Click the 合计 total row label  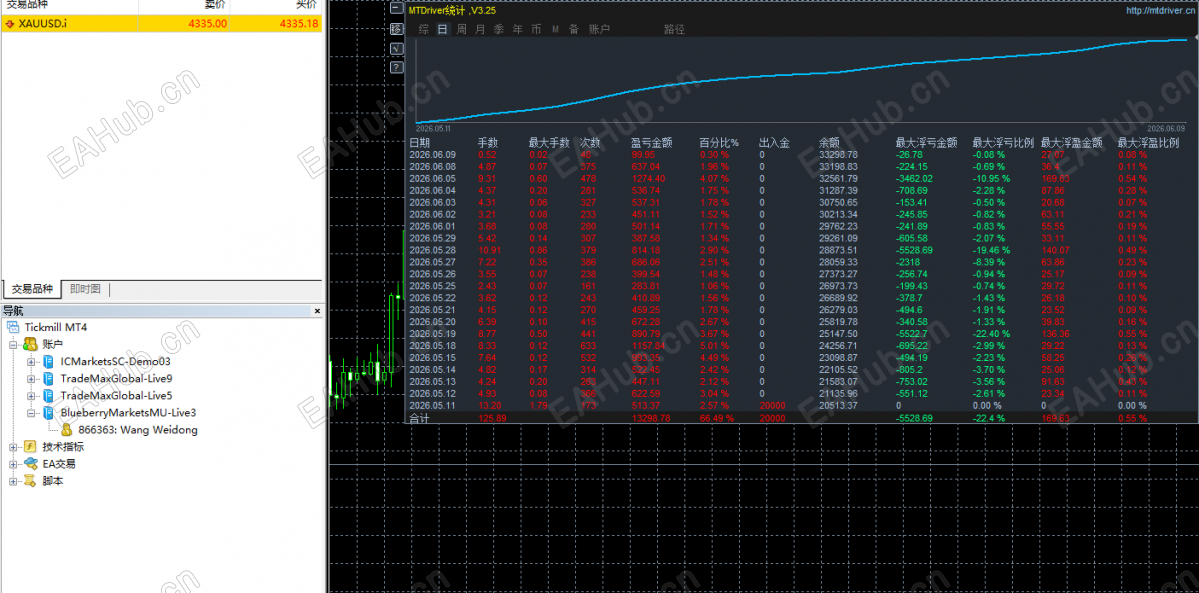click(420, 419)
